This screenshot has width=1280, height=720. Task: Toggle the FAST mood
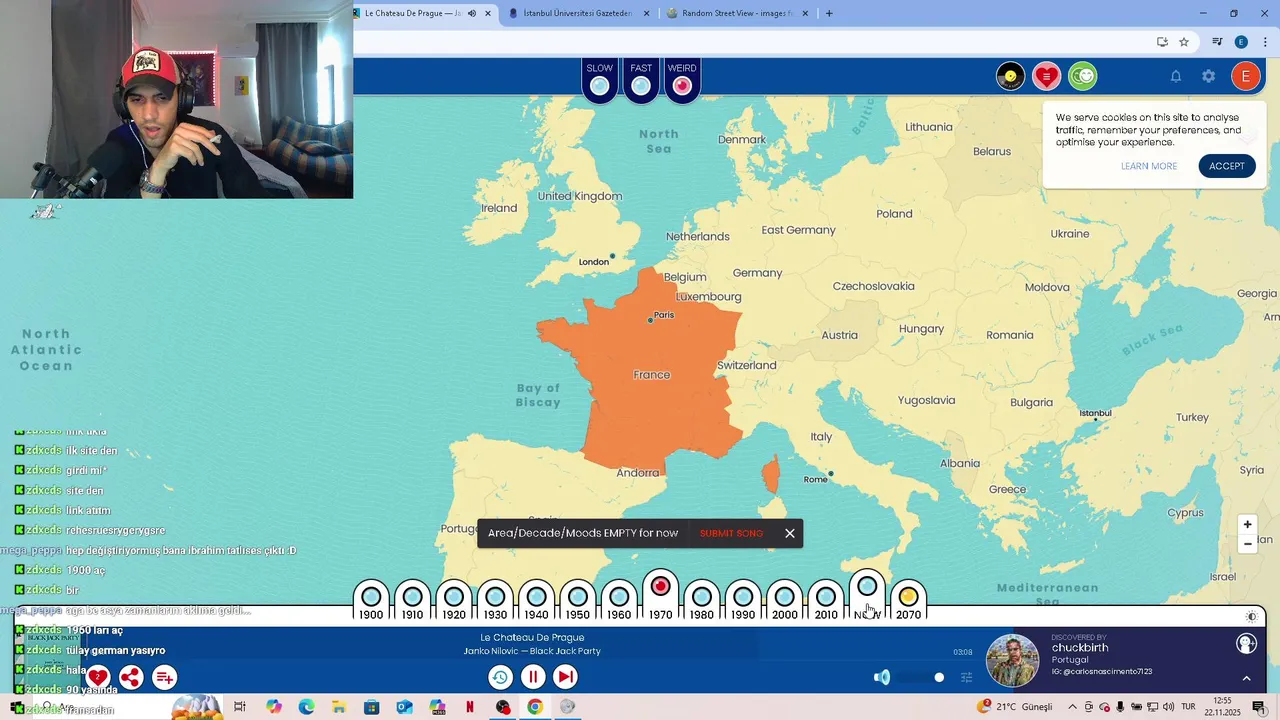click(x=641, y=80)
